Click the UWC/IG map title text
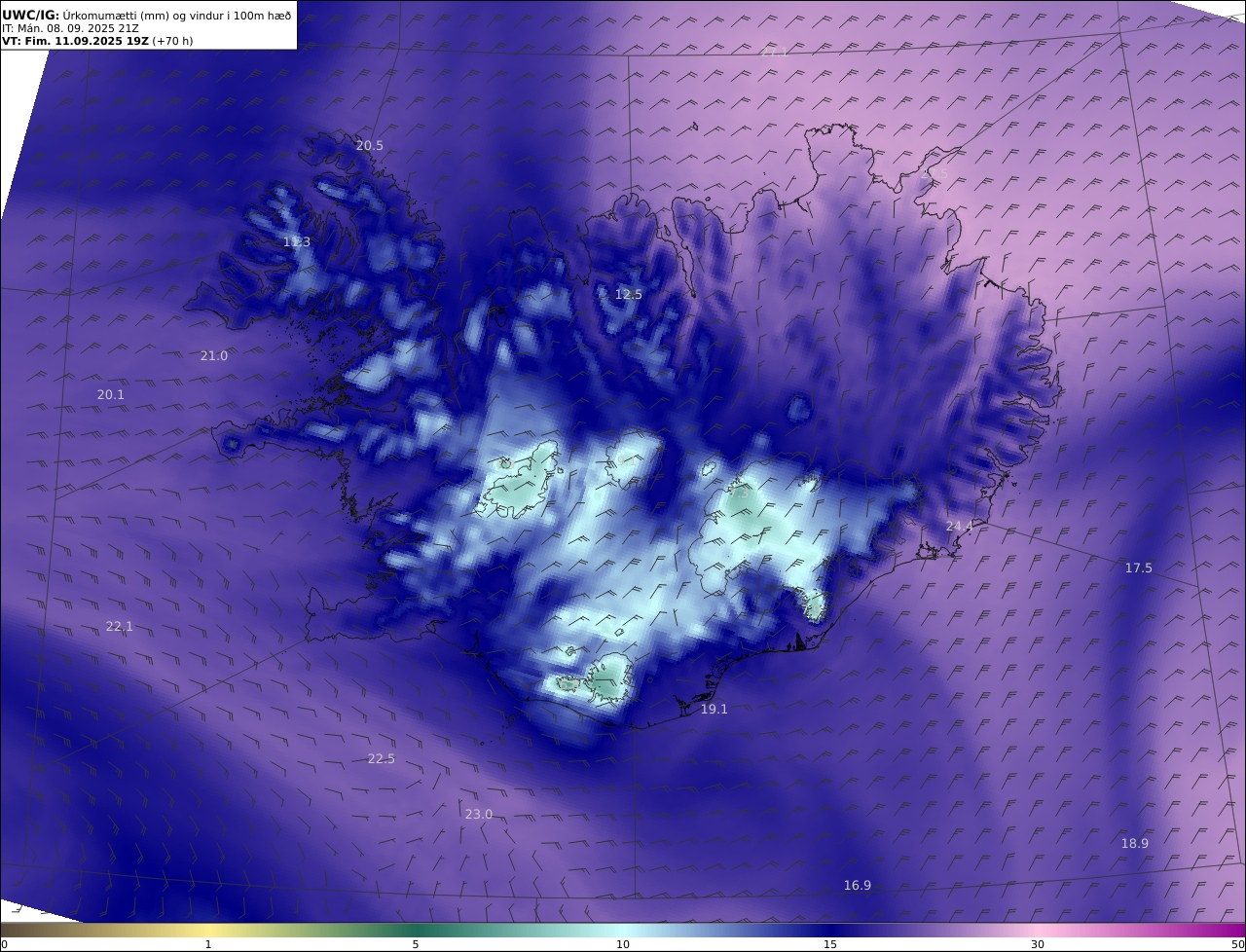1246x952 pixels. pyautogui.click(x=146, y=15)
